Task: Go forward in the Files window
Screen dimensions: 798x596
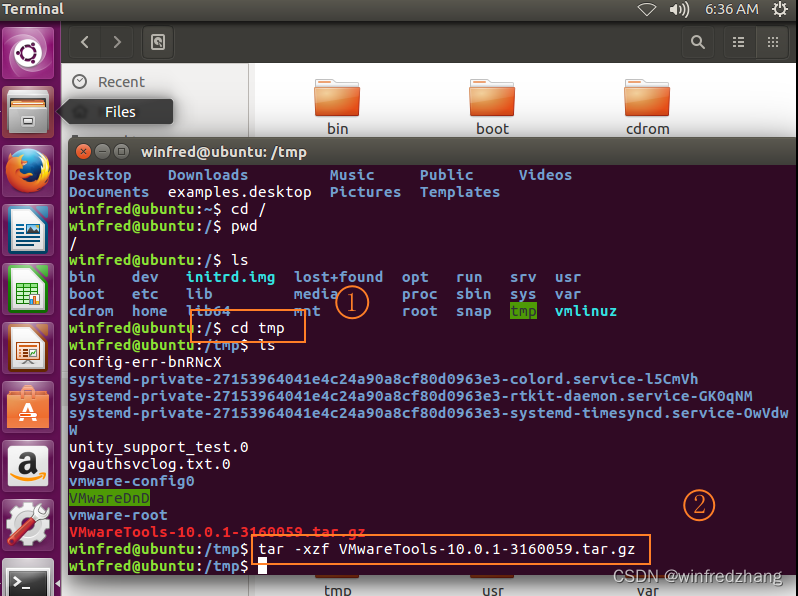Action: point(117,42)
